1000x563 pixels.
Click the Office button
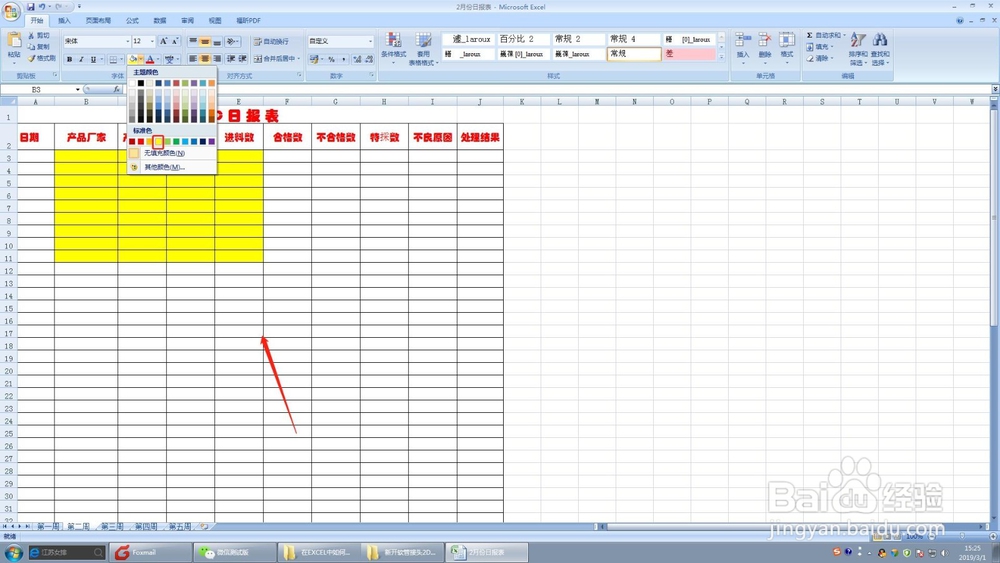(x=11, y=12)
